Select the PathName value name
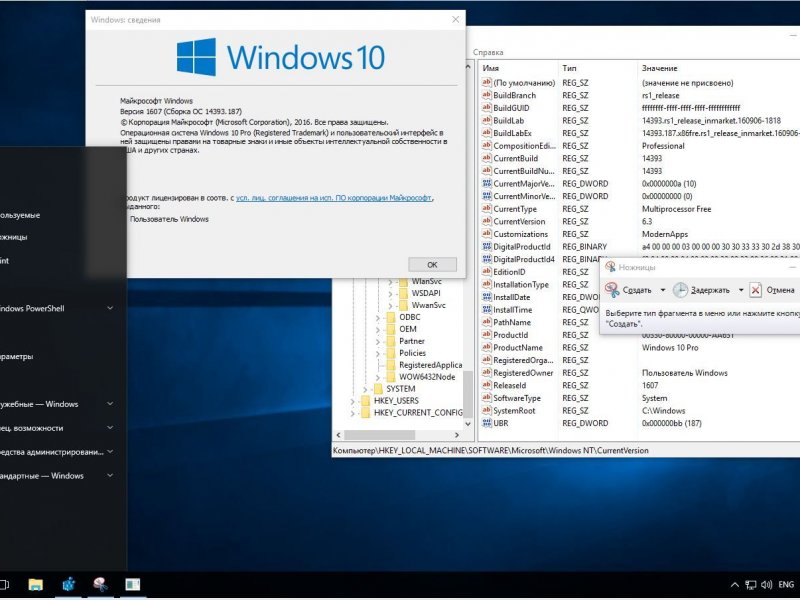The width and height of the screenshot is (800, 600). click(x=512, y=322)
